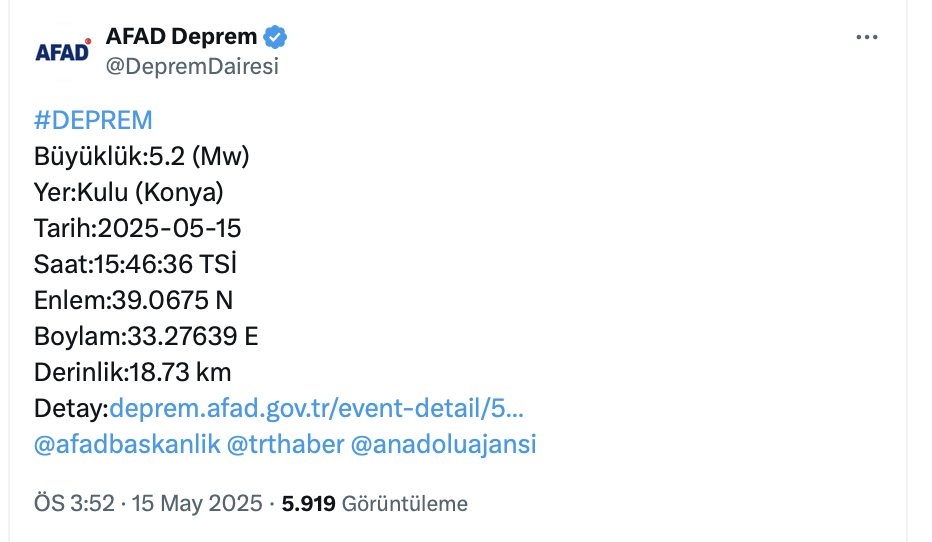Open the AFAD Deprem display name

tap(181, 37)
